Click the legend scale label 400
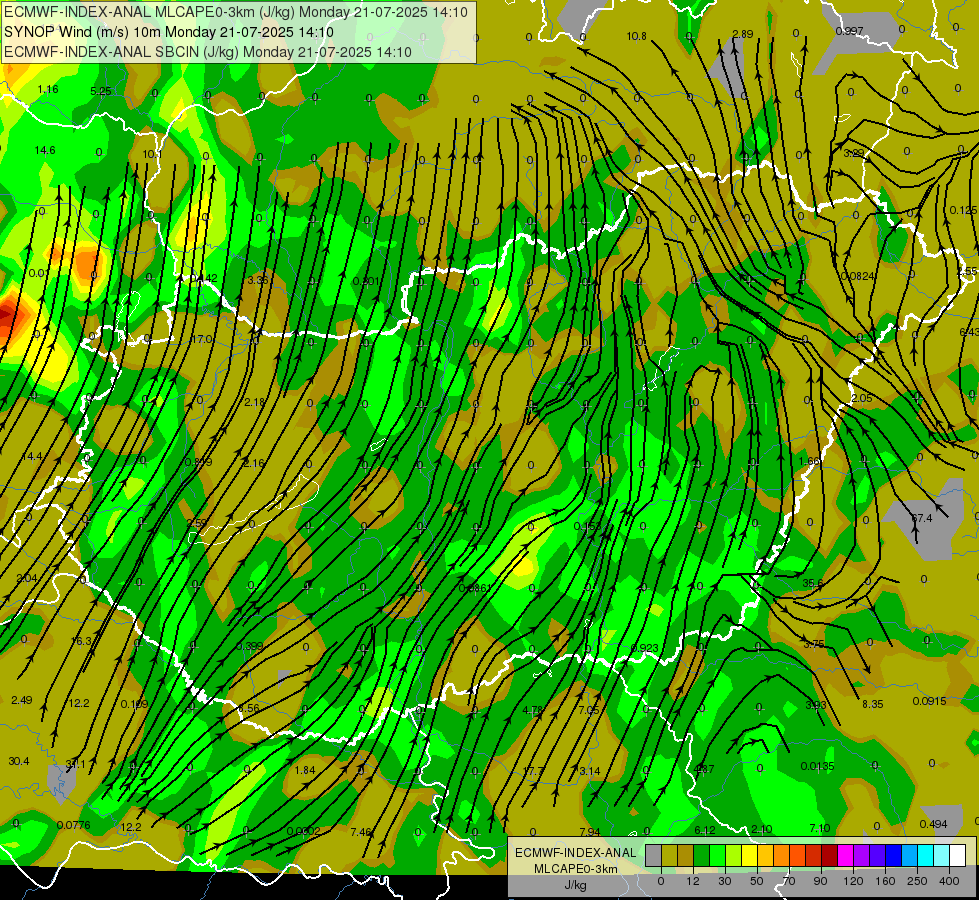979x900 pixels. pos(949,881)
